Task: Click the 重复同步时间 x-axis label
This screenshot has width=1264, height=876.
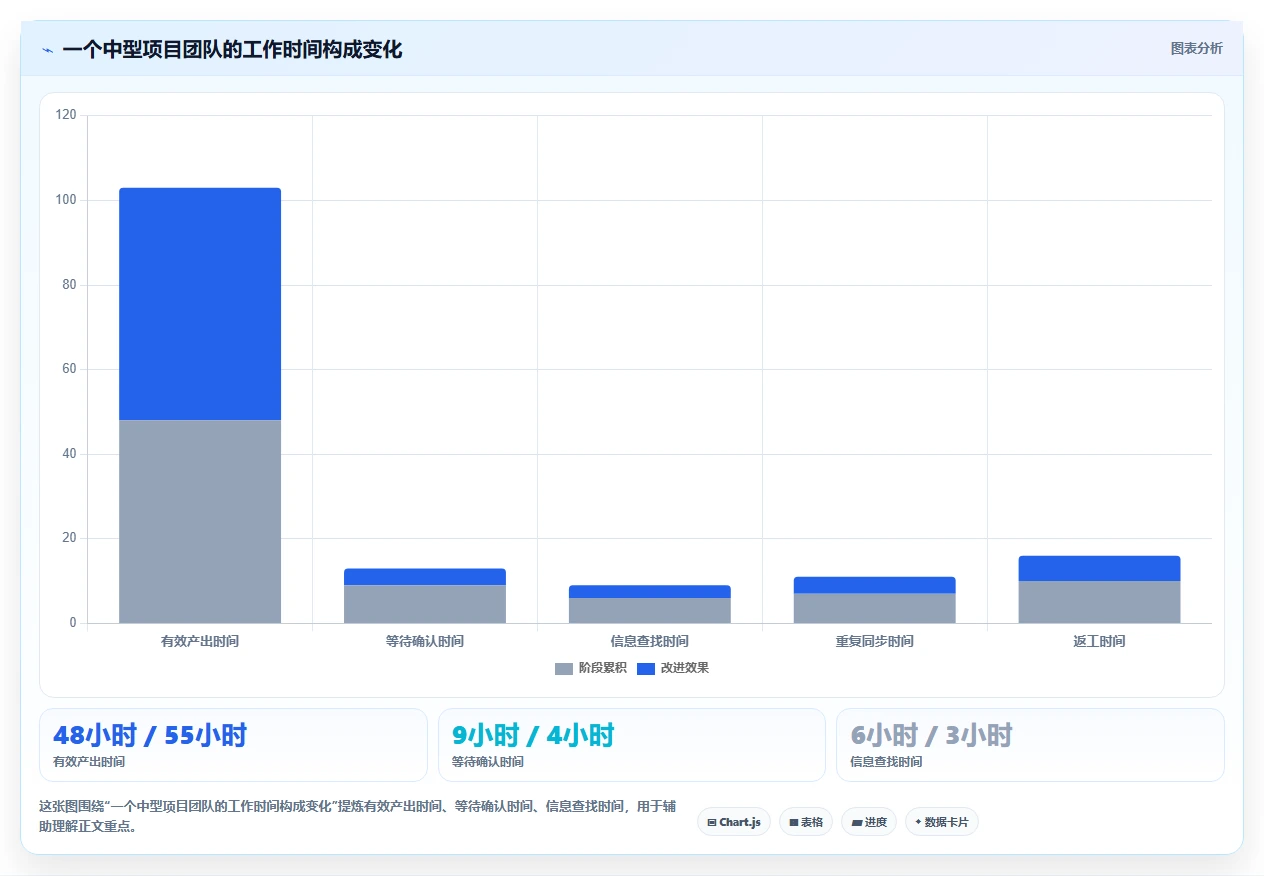Action: pos(875,641)
